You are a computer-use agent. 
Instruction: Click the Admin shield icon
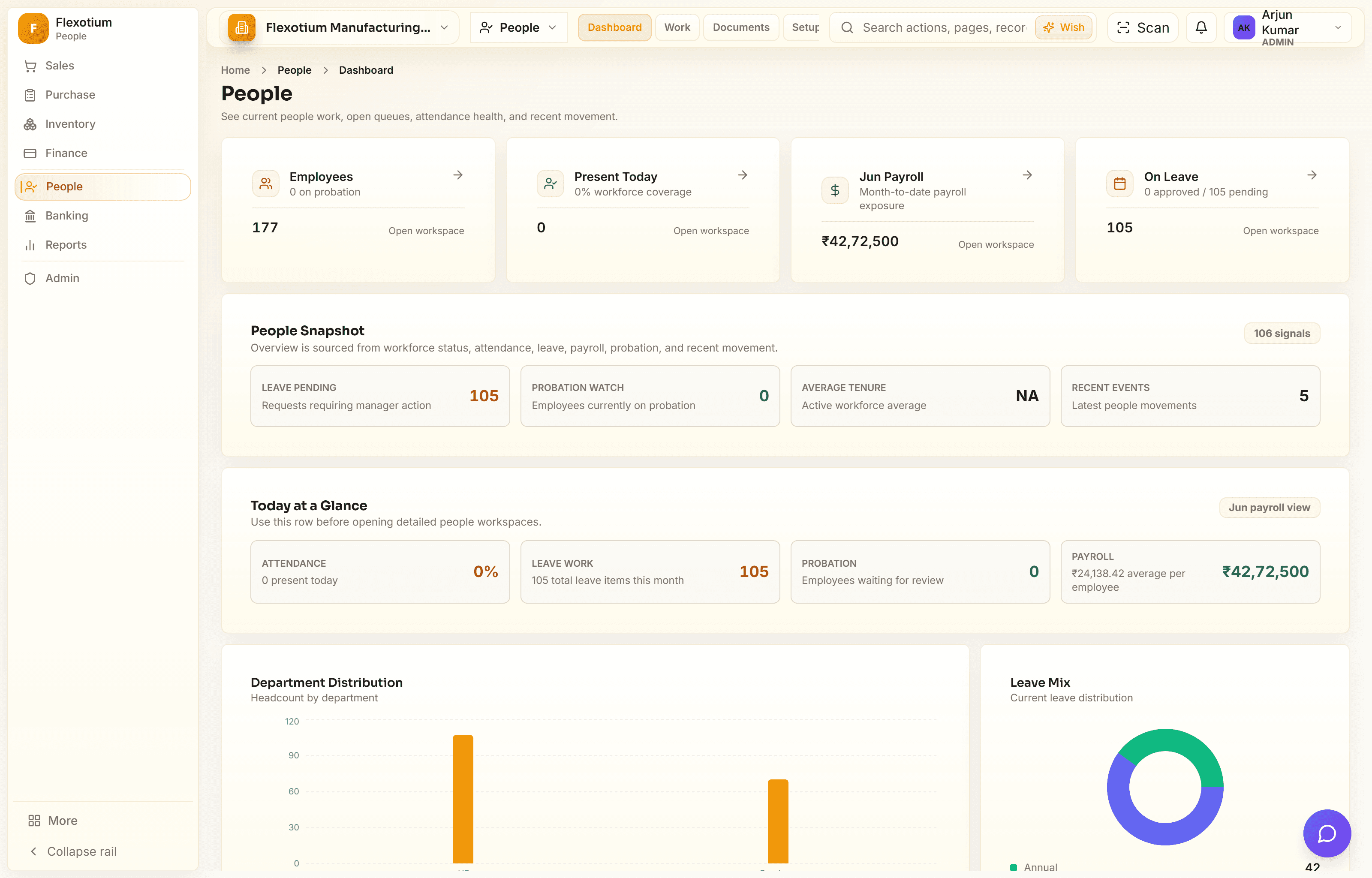coord(30,278)
